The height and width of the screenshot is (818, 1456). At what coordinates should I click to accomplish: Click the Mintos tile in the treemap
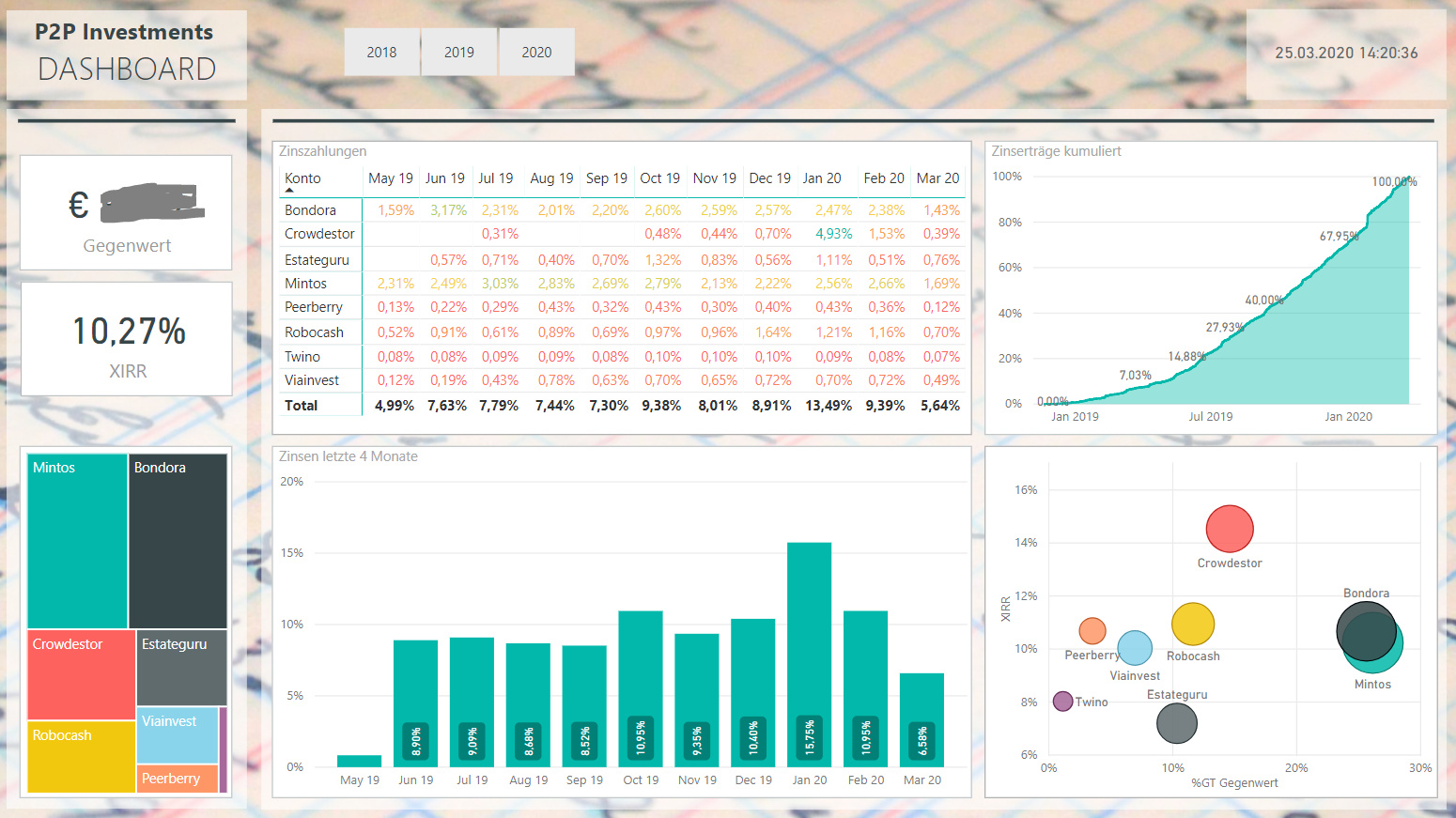77,541
